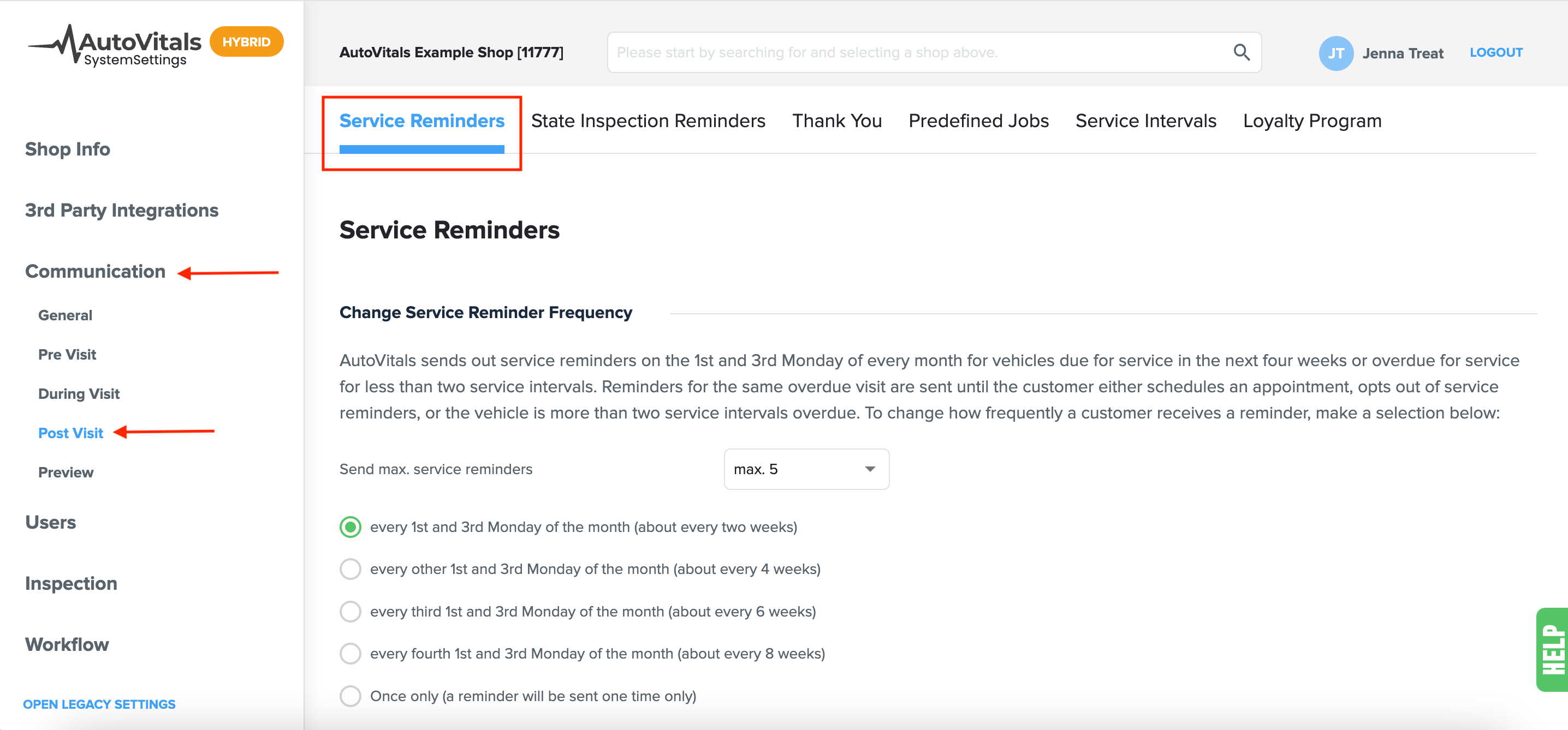
Task: Open the General communication settings
Action: [x=65, y=315]
